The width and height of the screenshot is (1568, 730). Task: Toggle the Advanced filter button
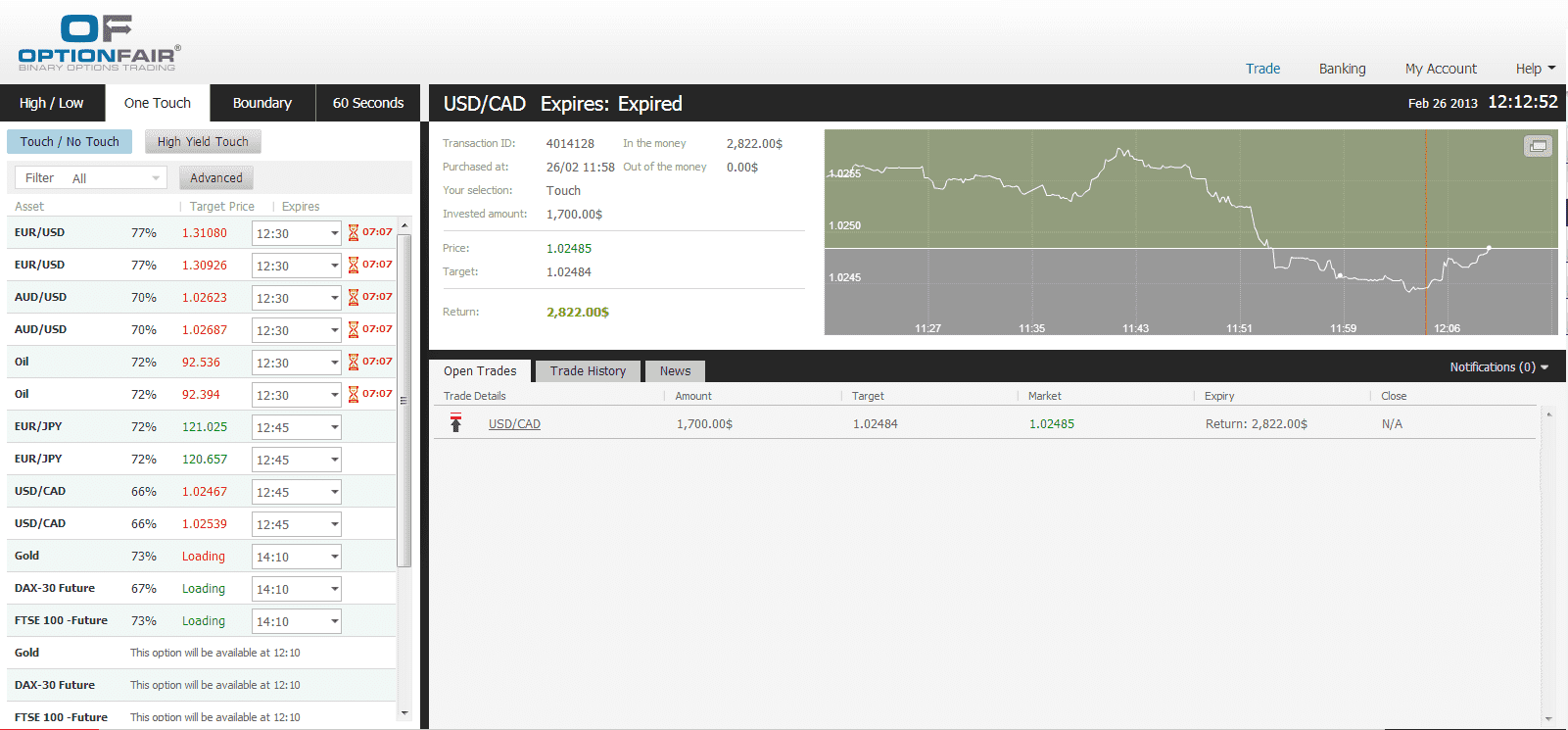(x=215, y=177)
